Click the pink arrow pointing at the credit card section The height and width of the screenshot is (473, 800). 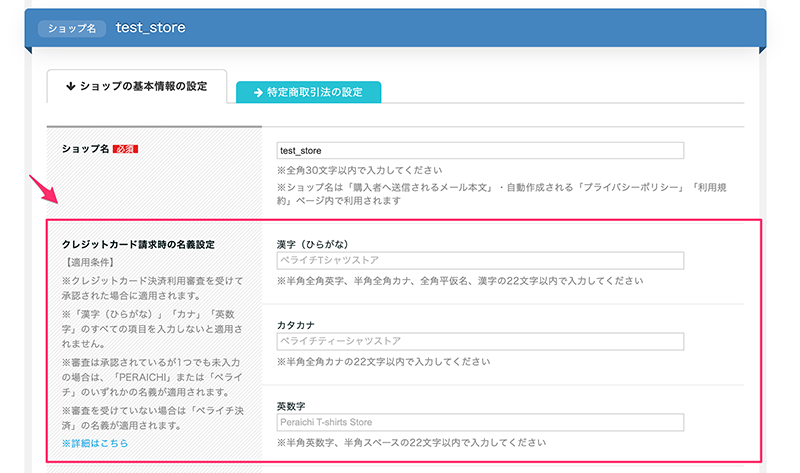click(x=43, y=190)
